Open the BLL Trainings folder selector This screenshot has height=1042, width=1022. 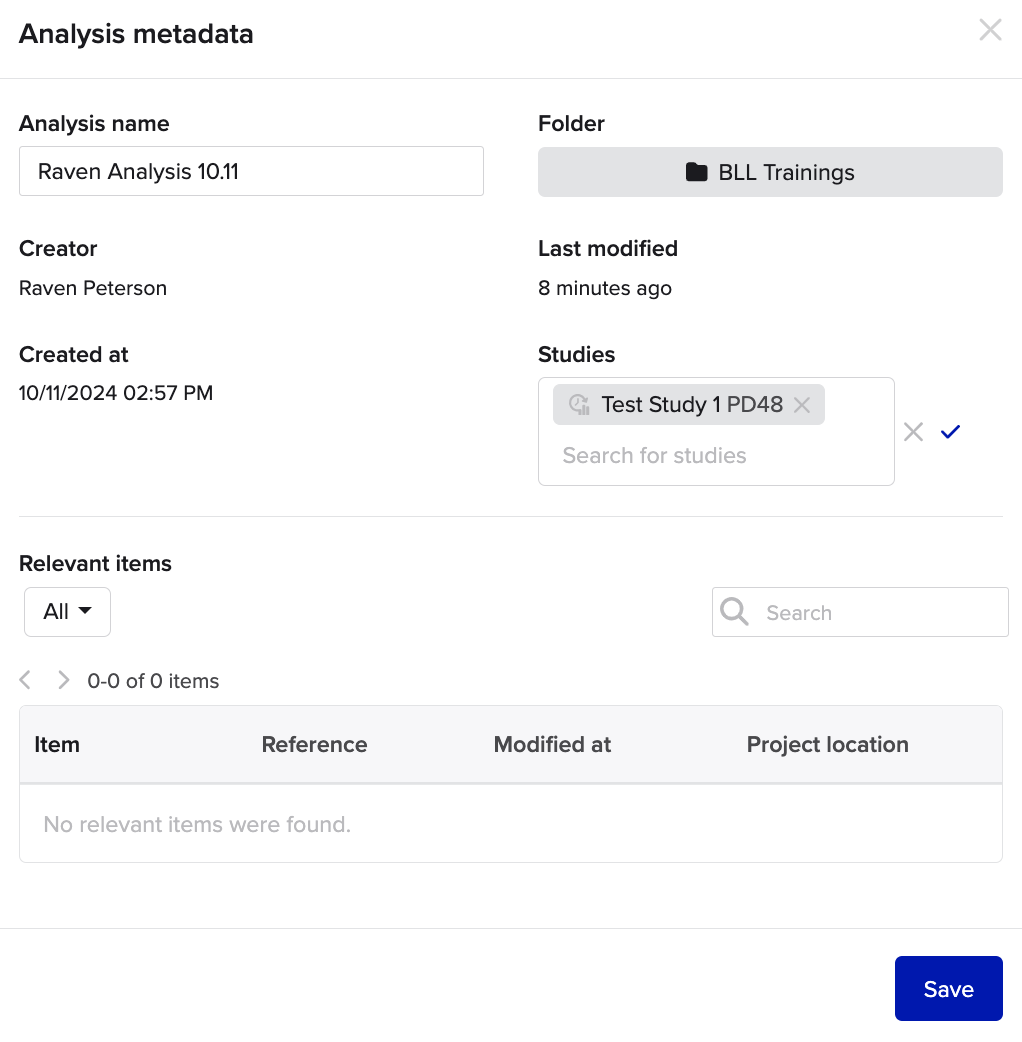point(770,172)
